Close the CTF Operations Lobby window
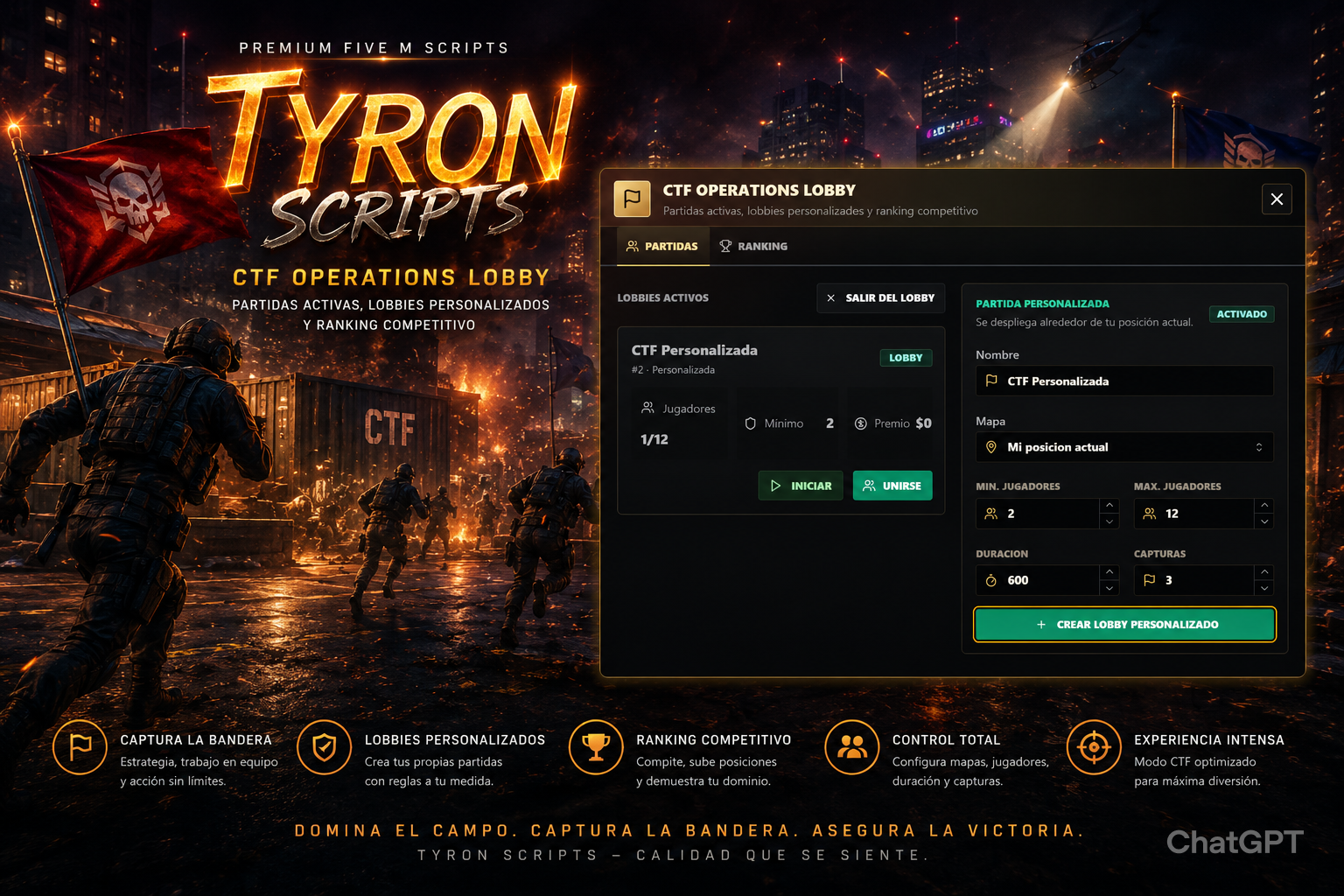The width and height of the screenshot is (1344, 896). click(x=1277, y=199)
